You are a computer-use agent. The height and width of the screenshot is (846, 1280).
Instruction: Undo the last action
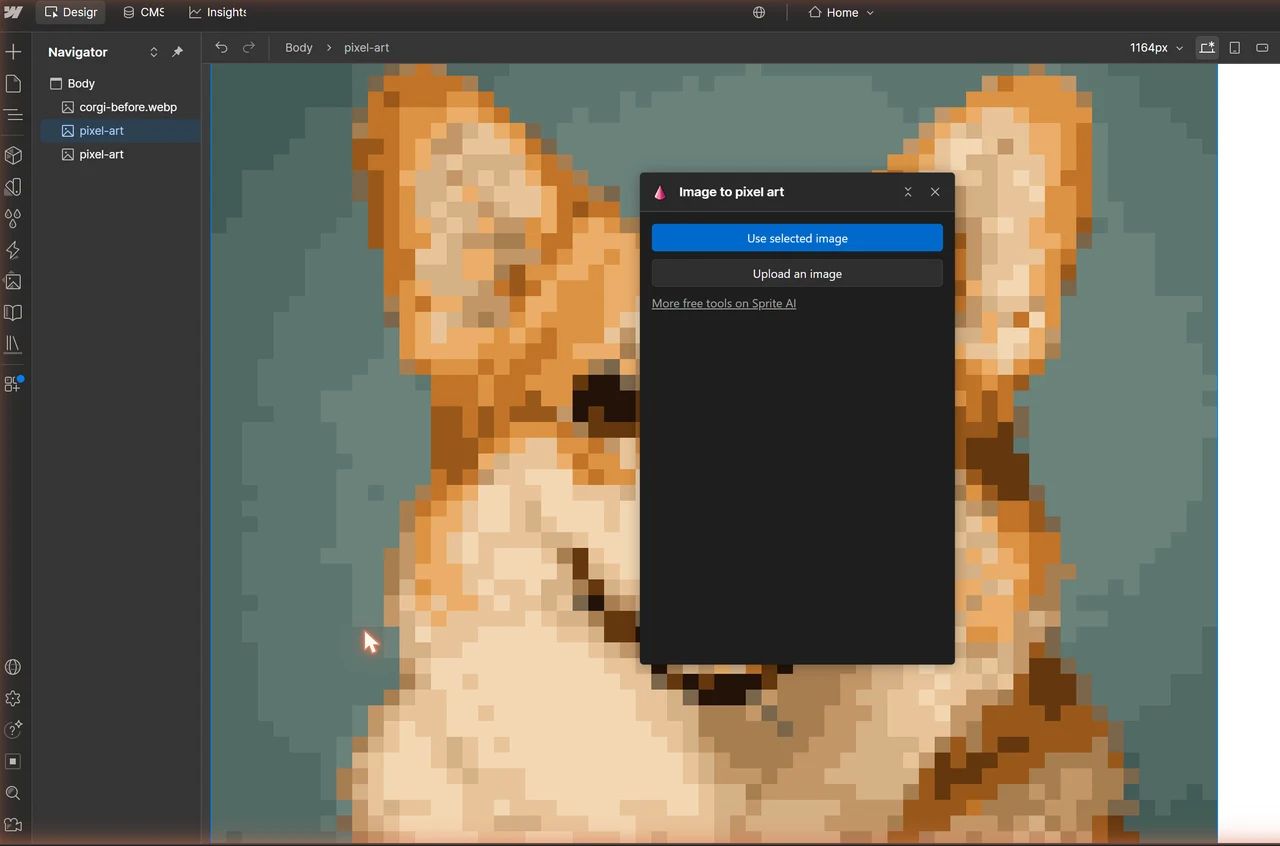(221, 47)
